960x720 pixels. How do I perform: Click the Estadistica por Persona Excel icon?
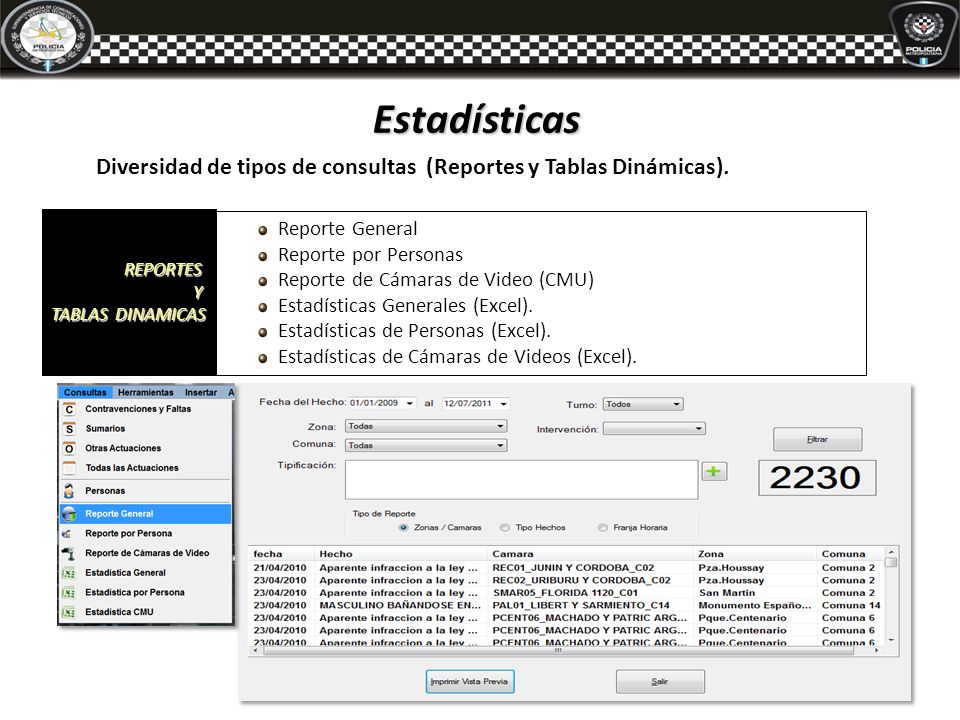(69, 593)
